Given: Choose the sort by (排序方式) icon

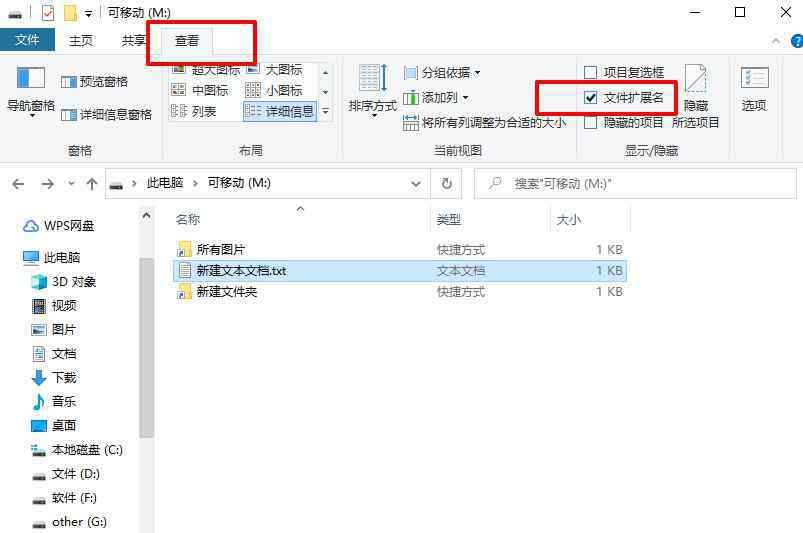Looking at the screenshot, I should tap(373, 90).
